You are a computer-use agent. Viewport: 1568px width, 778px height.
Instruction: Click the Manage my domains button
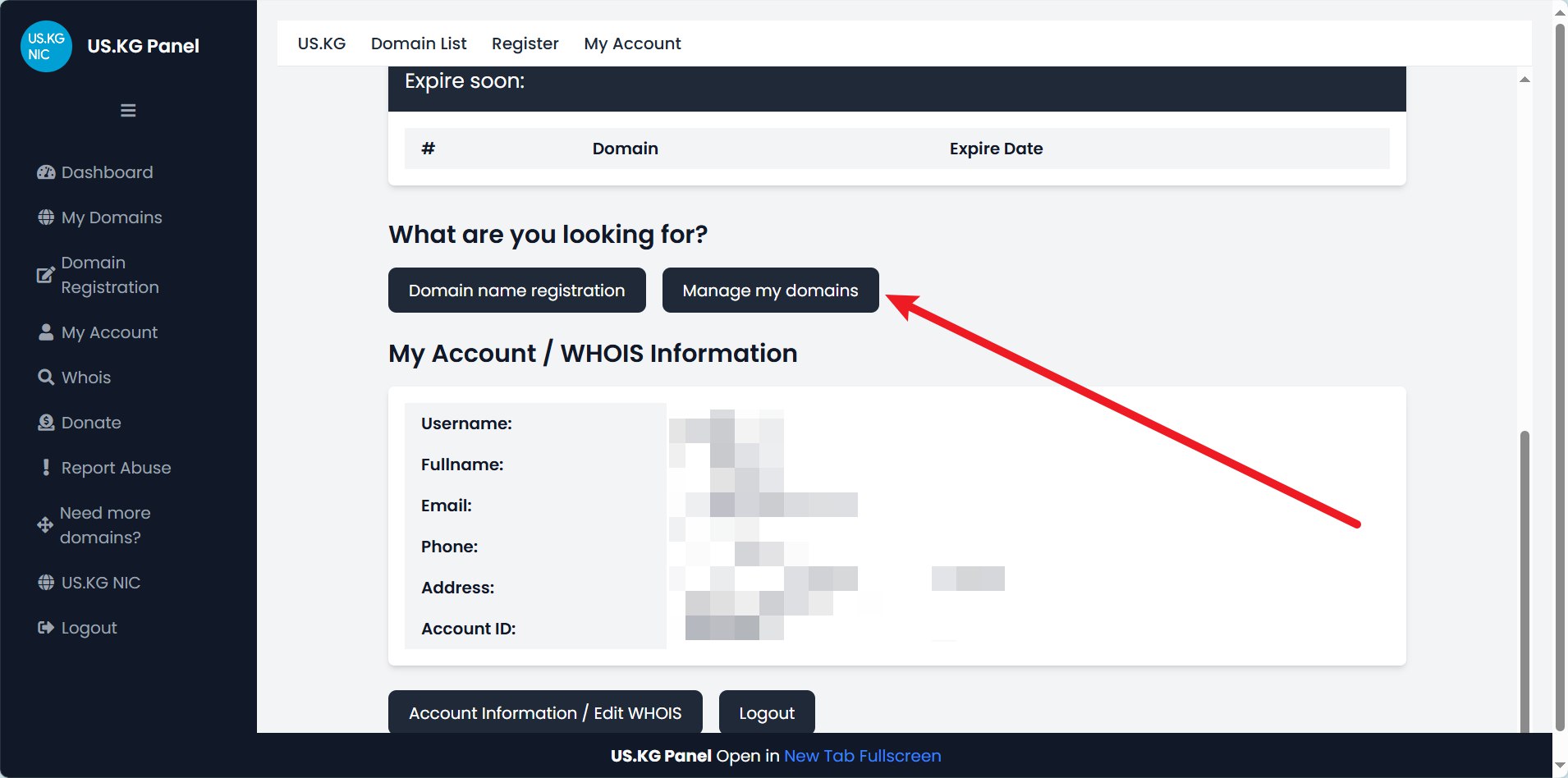tap(771, 290)
